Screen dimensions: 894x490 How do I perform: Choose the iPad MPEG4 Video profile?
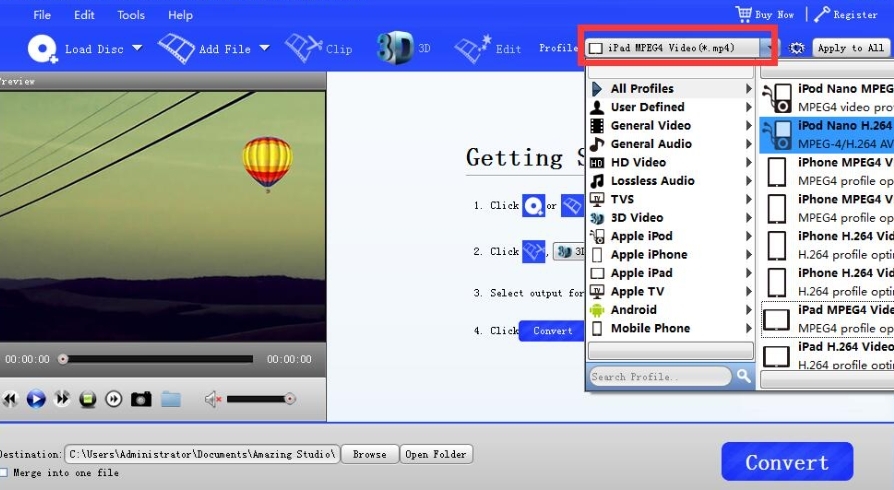[827, 319]
